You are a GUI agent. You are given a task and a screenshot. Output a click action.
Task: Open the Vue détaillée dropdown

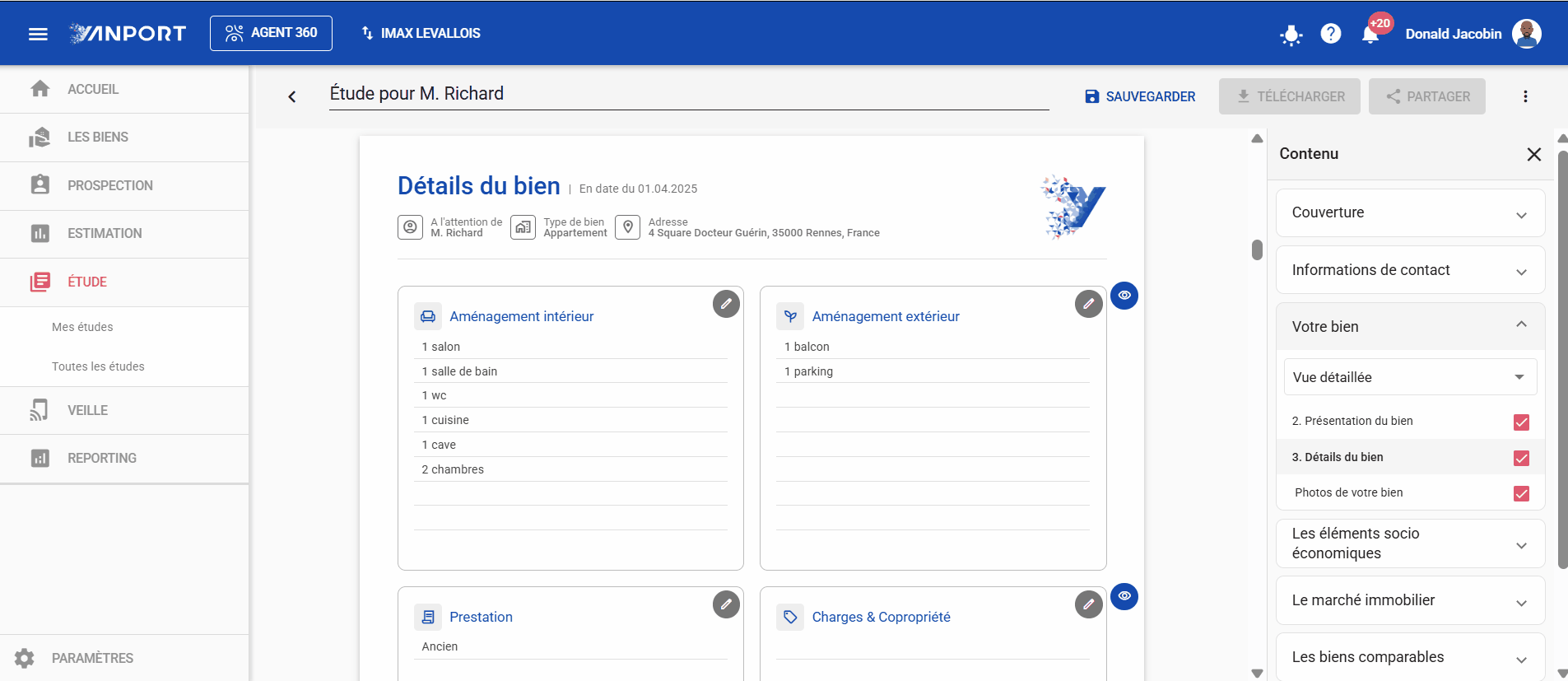(1410, 377)
